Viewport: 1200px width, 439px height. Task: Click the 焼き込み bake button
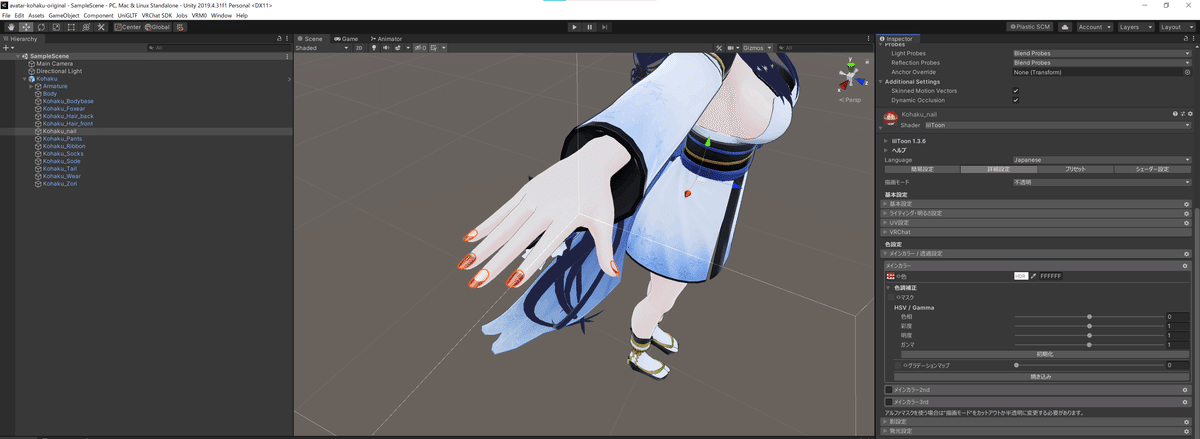1044,376
